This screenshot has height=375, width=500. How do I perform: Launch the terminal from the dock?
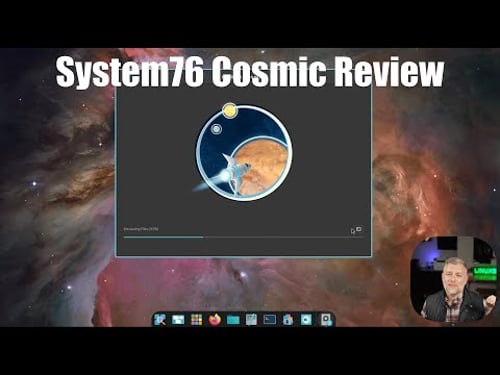(270, 320)
